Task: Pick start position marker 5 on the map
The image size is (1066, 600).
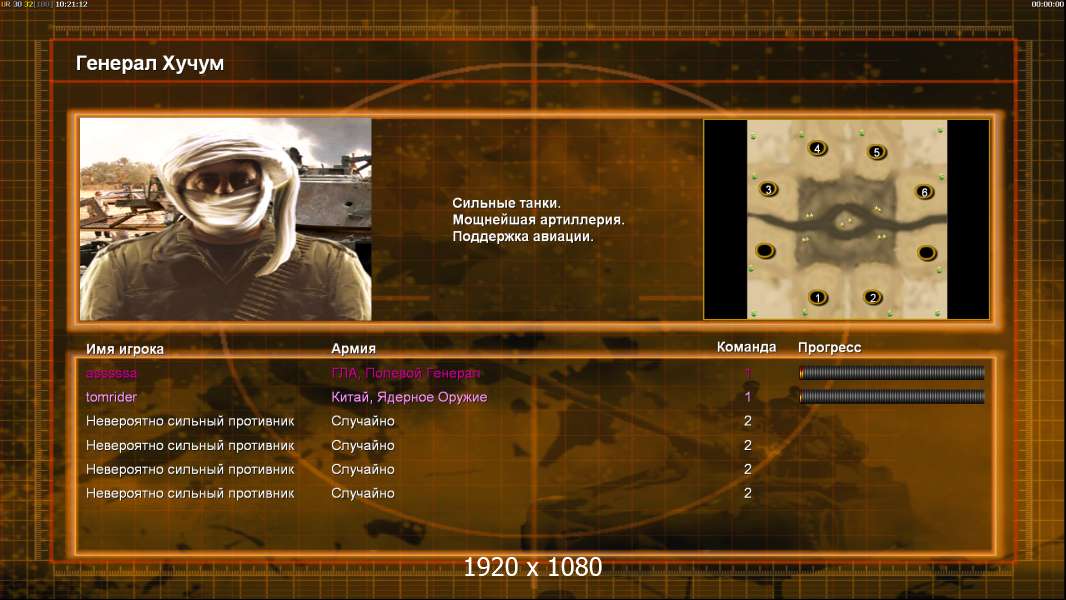Action: (x=877, y=152)
